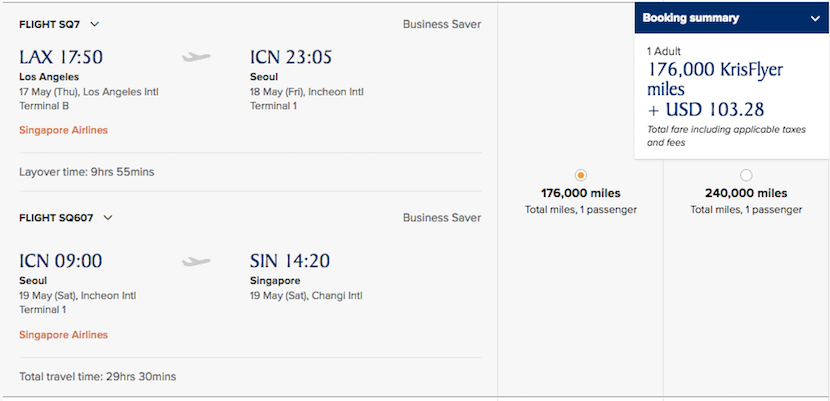
Task: Collapse the Booking summary dropdown arrow
Action: tap(814, 18)
